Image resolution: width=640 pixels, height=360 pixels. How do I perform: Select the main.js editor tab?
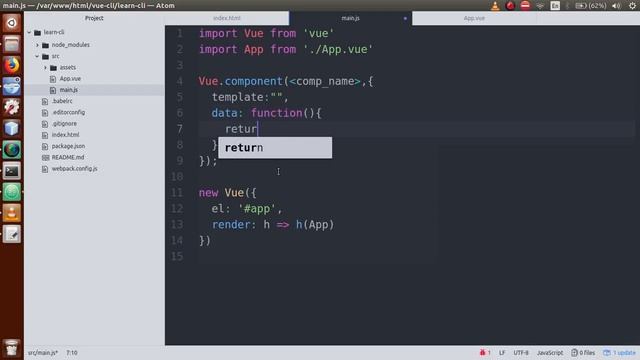coord(350,18)
